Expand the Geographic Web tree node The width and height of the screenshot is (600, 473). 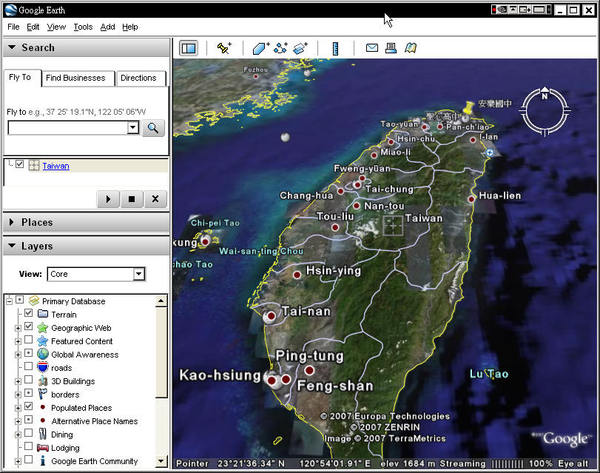click(18, 328)
